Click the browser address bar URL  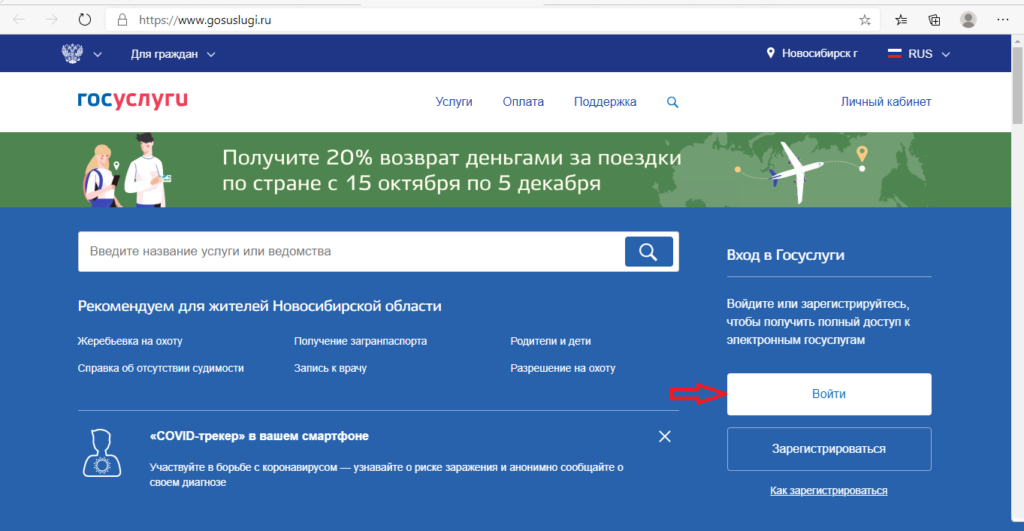tap(205, 20)
